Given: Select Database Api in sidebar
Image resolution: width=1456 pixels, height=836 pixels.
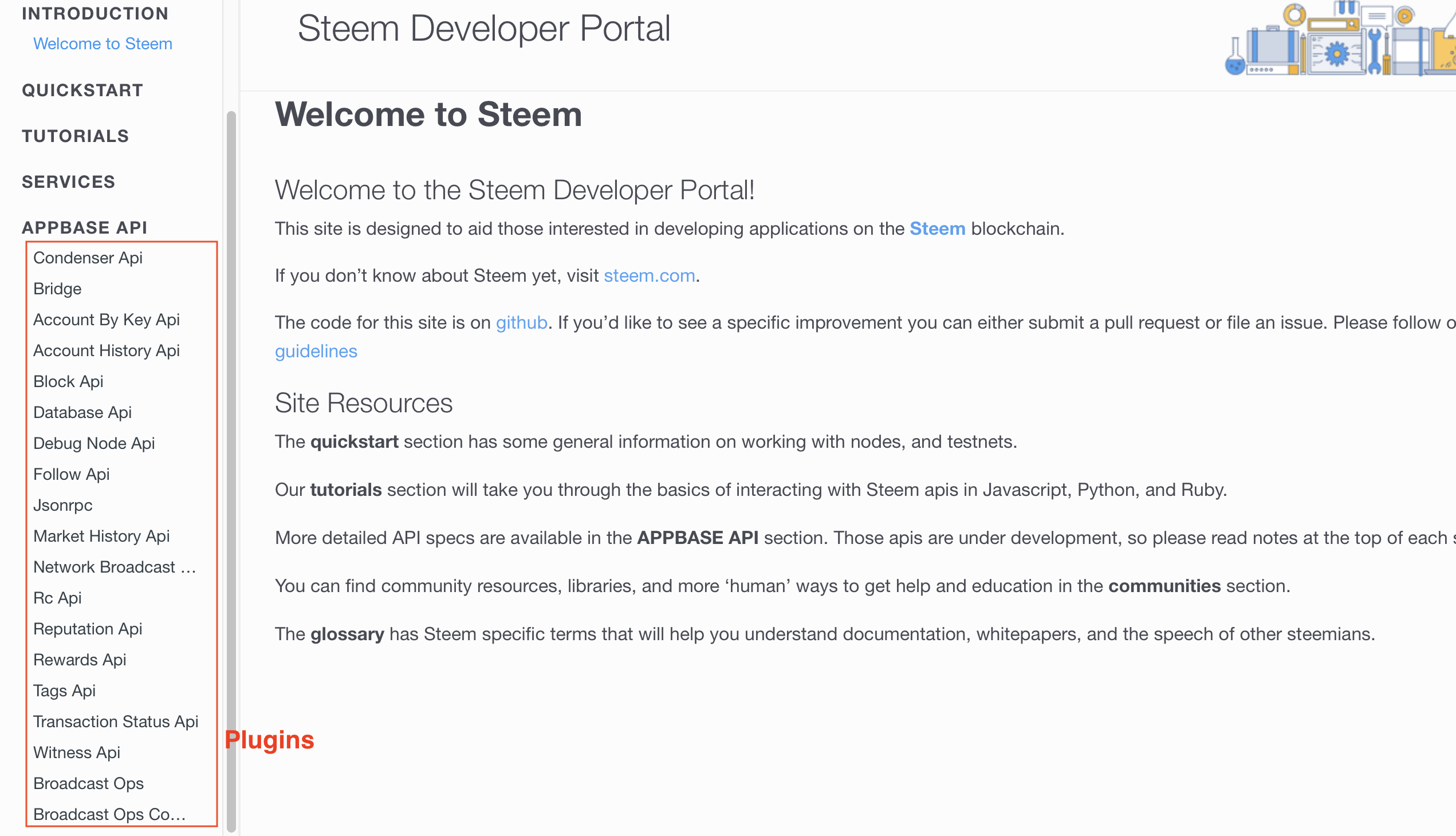Looking at the screenshot, I should point(82,413).
